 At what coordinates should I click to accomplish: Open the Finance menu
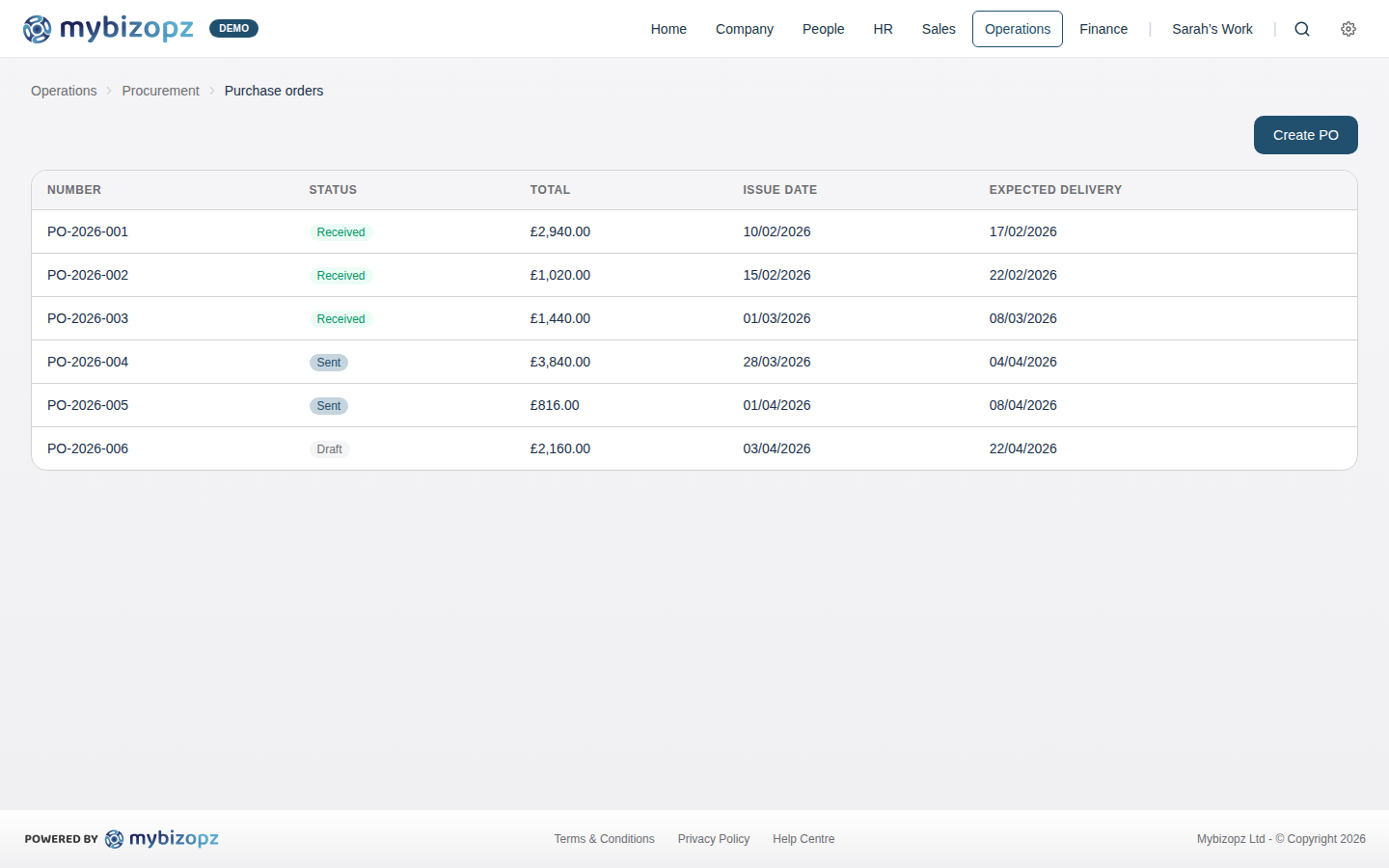1103,29
